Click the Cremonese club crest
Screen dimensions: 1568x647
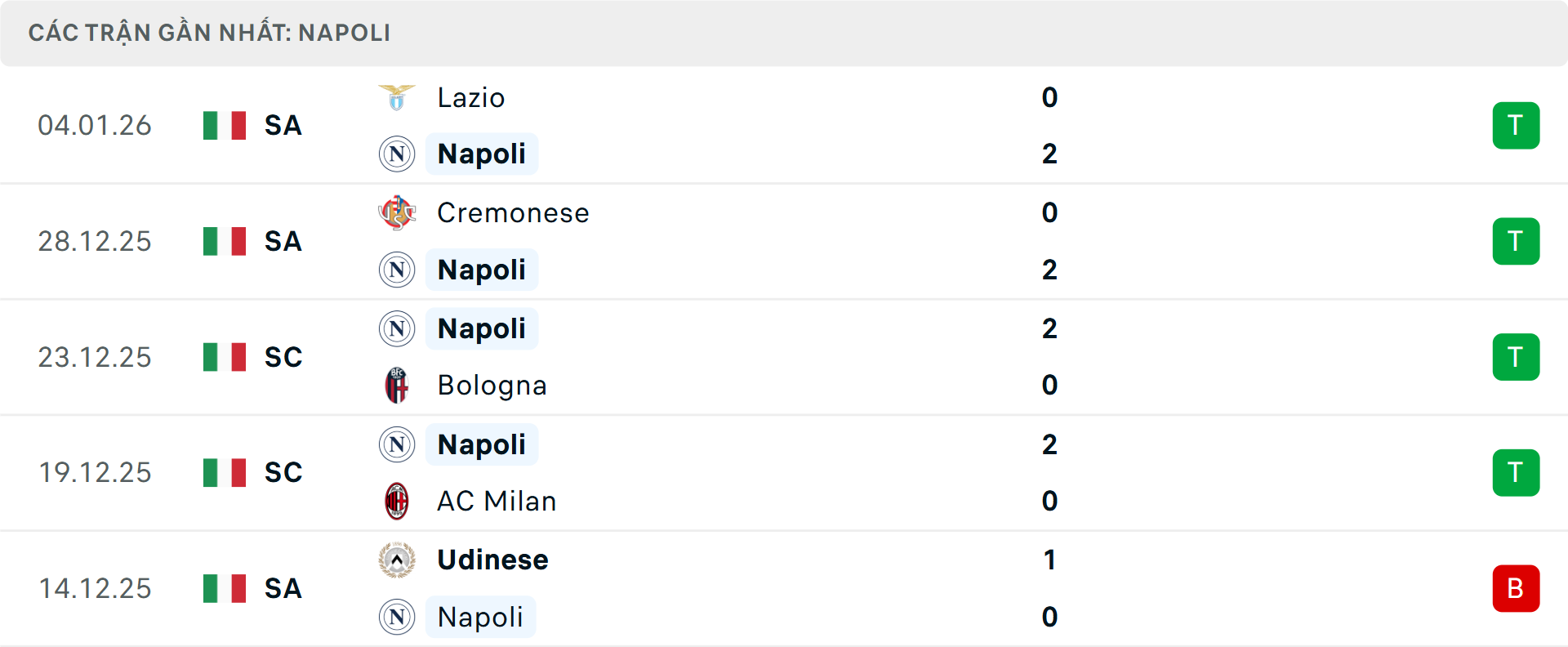(x=397, y=212)
